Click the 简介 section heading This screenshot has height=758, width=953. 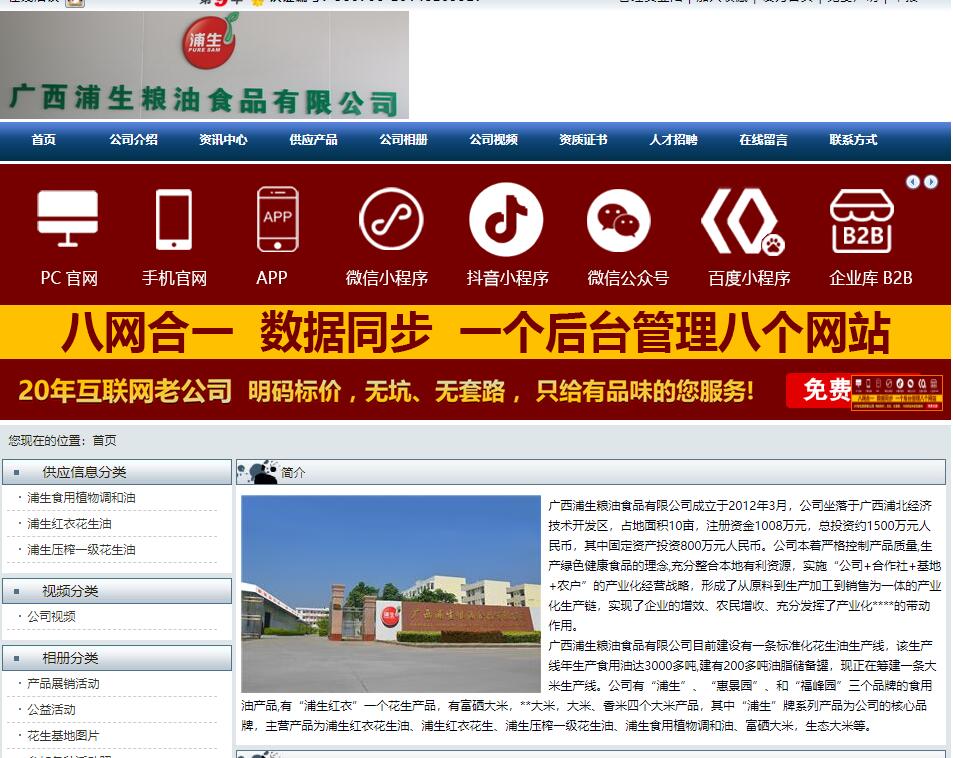tap(293, 472)
